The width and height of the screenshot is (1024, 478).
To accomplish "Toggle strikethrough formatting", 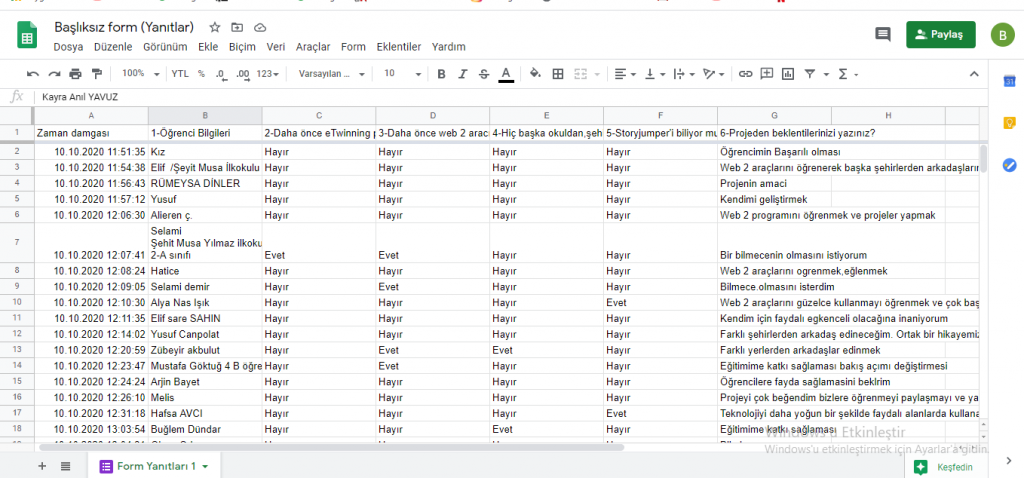I will pyautogui.click(x=483, y=74).
